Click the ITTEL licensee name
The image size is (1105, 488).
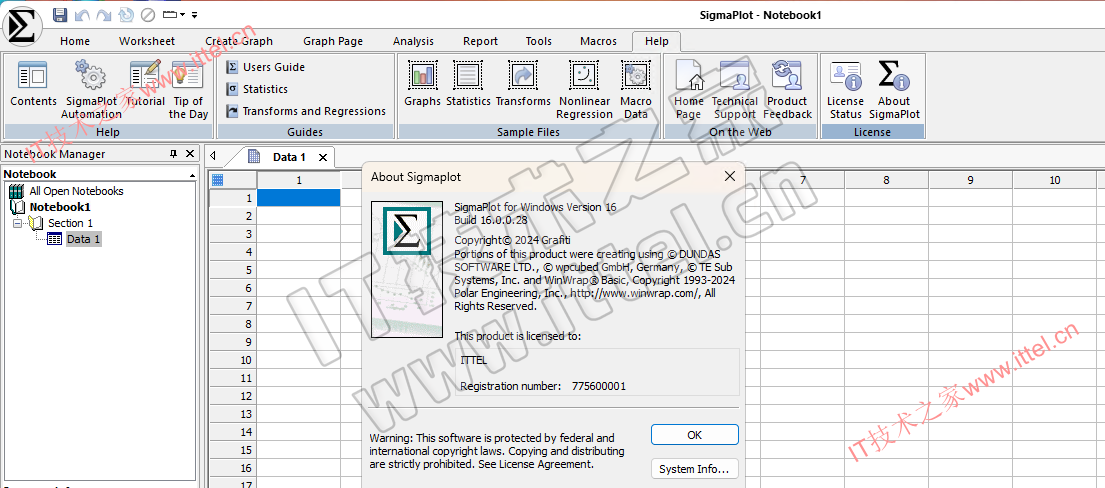[473, 360]
